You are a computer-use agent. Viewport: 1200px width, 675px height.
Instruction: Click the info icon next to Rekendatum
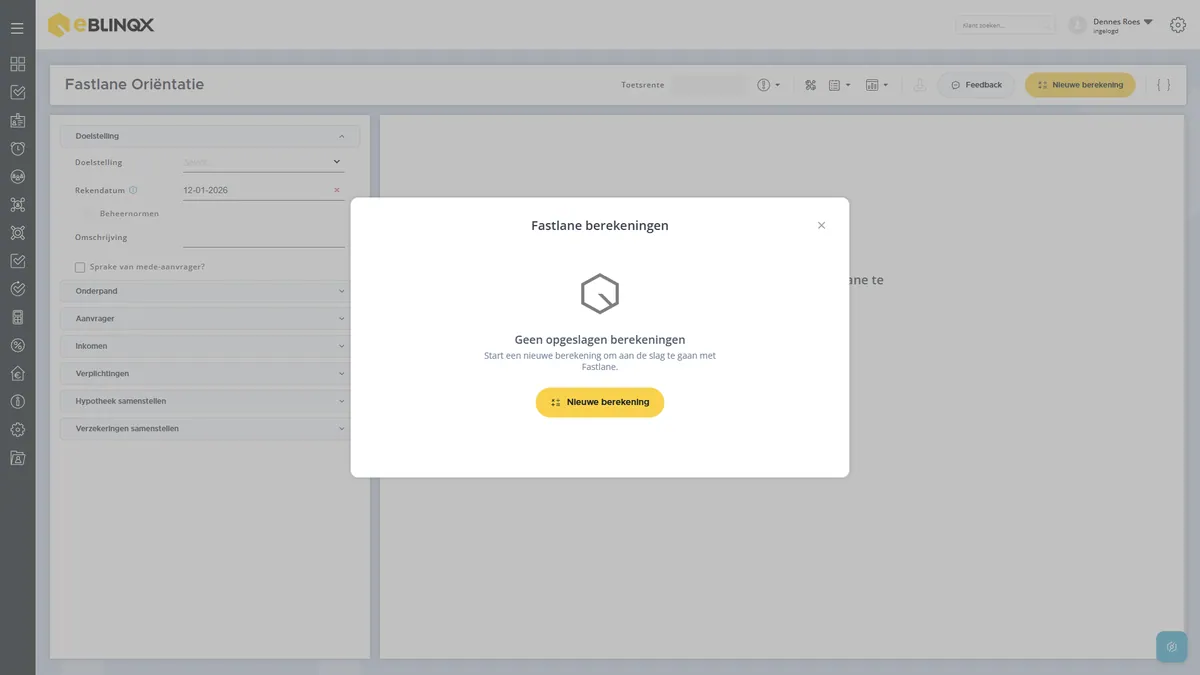[133, 190]
